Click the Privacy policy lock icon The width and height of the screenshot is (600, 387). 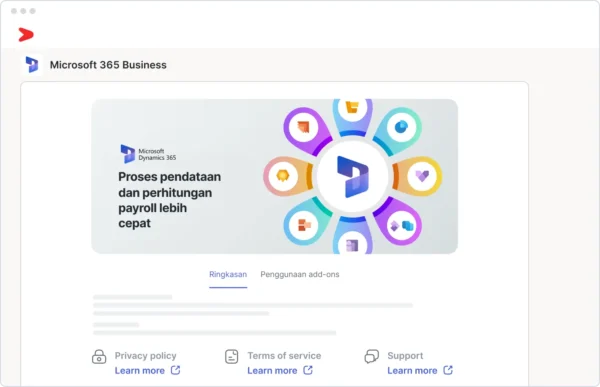pos(99,356)
